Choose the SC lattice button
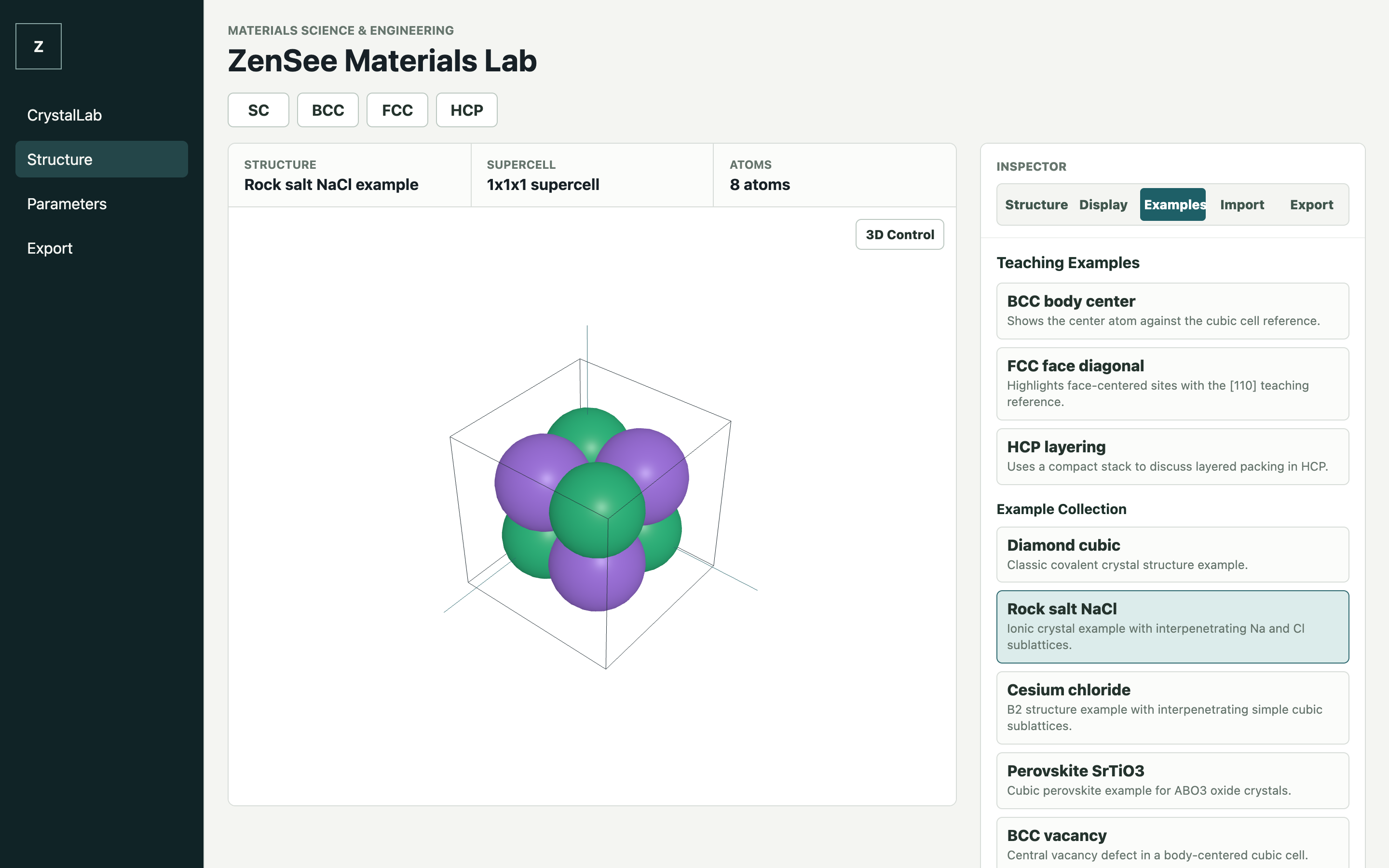Image resolution: width=1389 pixels, height=868 pixels. pyautogui.click(x=259, y=109)
